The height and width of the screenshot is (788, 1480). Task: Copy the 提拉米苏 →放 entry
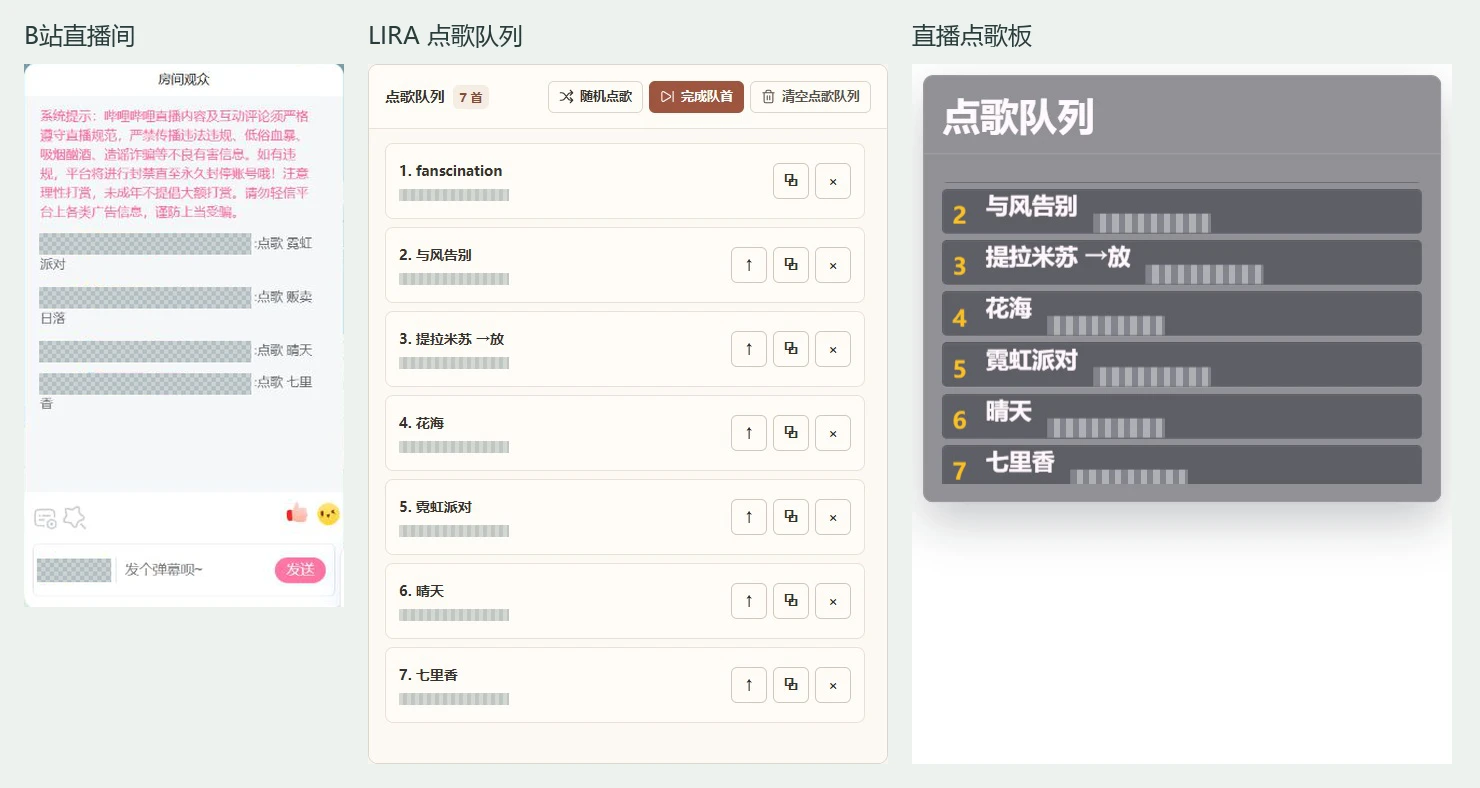tap(791, 349)
